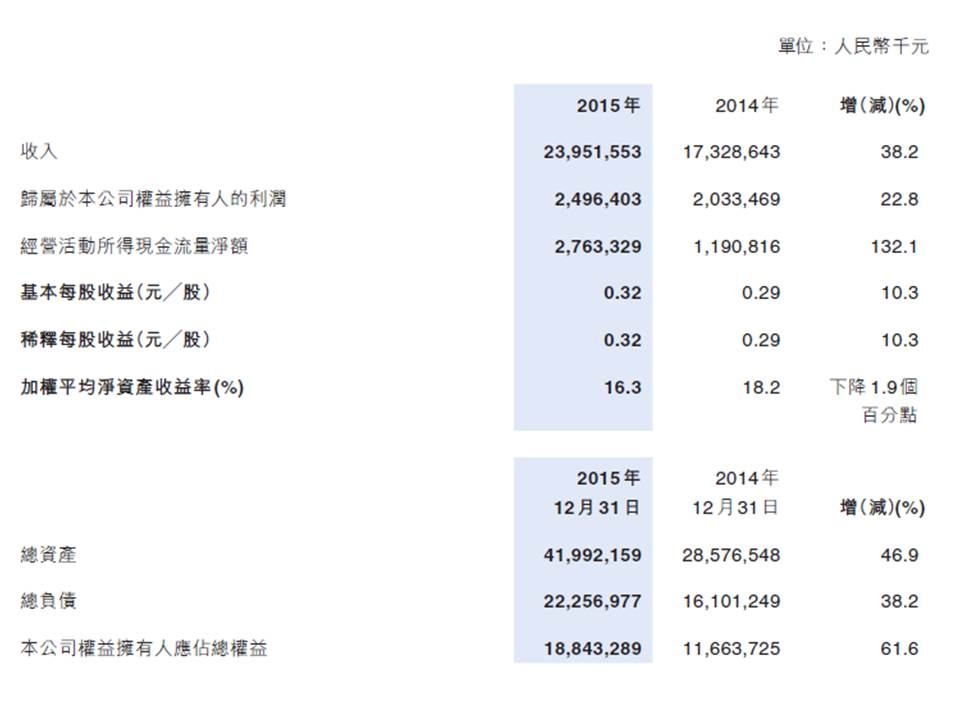Select profit value 2,496,403

coord(598,199)
